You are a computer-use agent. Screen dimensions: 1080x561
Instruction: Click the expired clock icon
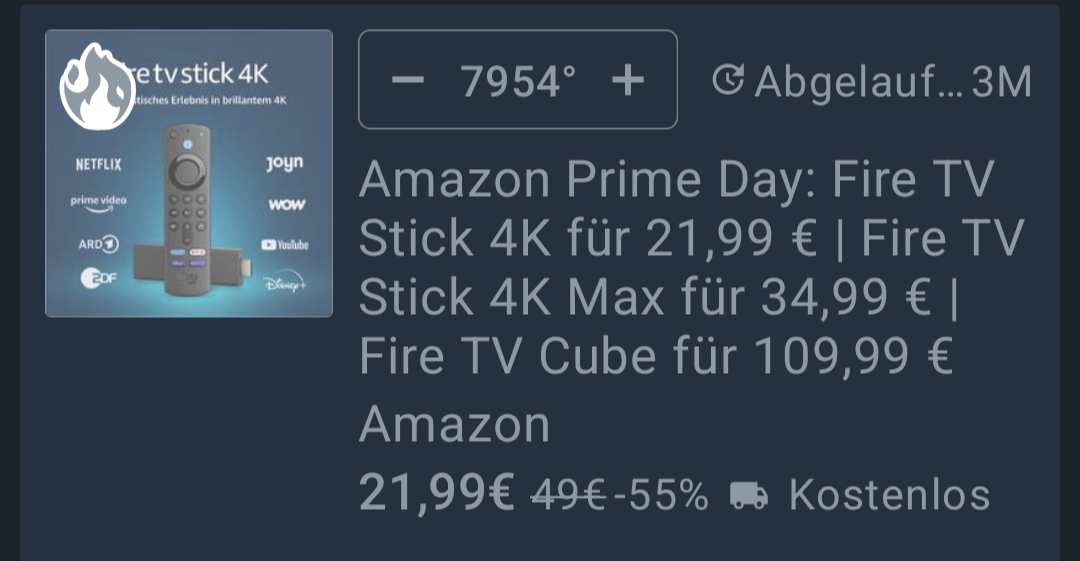pyautogui.click(x=727, y=80)
